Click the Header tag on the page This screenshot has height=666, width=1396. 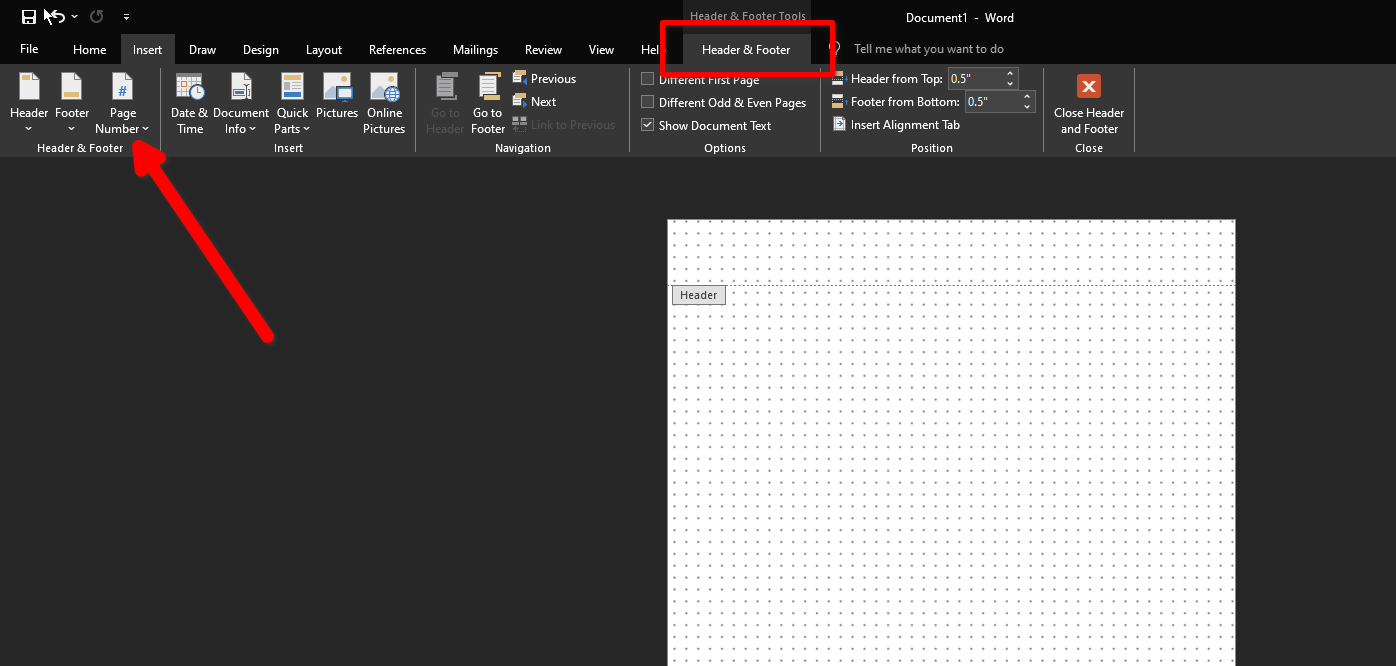tap(698, 295)
